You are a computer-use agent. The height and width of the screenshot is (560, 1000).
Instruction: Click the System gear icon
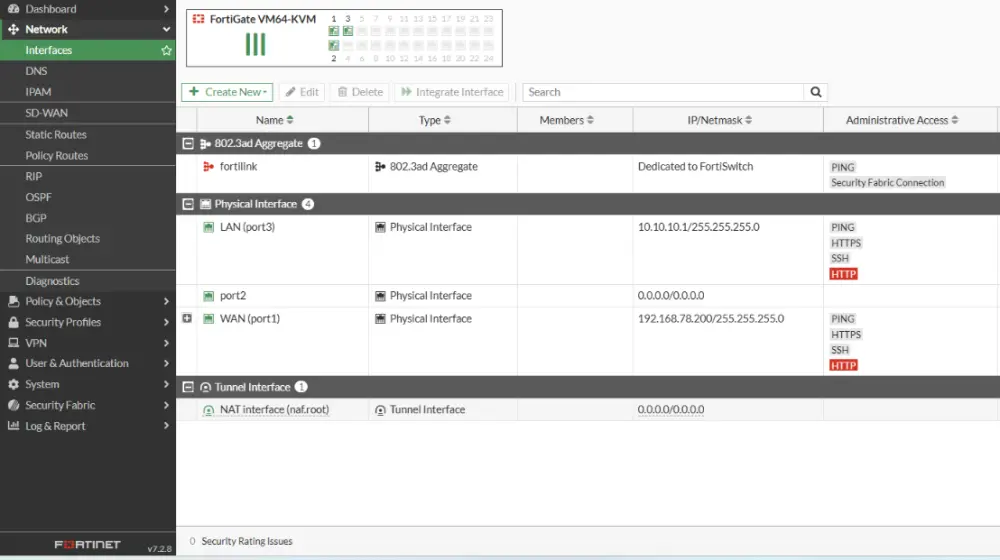[x=13, y=385]
